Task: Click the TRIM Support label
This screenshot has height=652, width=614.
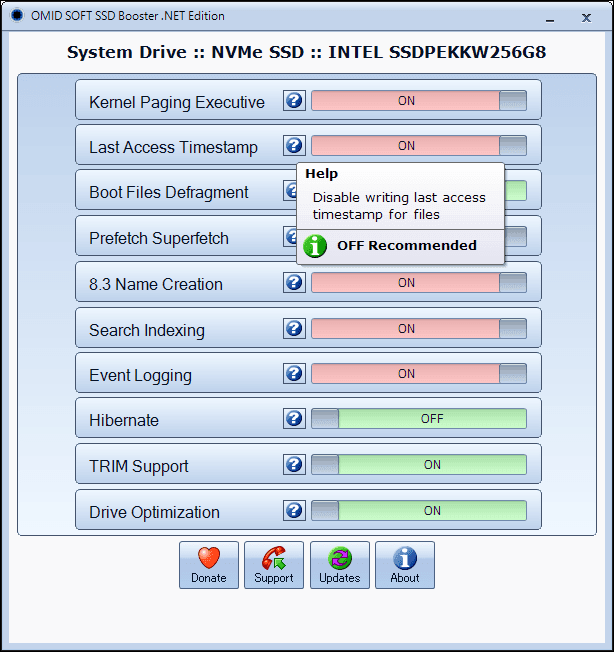Action: click(139, 467)
